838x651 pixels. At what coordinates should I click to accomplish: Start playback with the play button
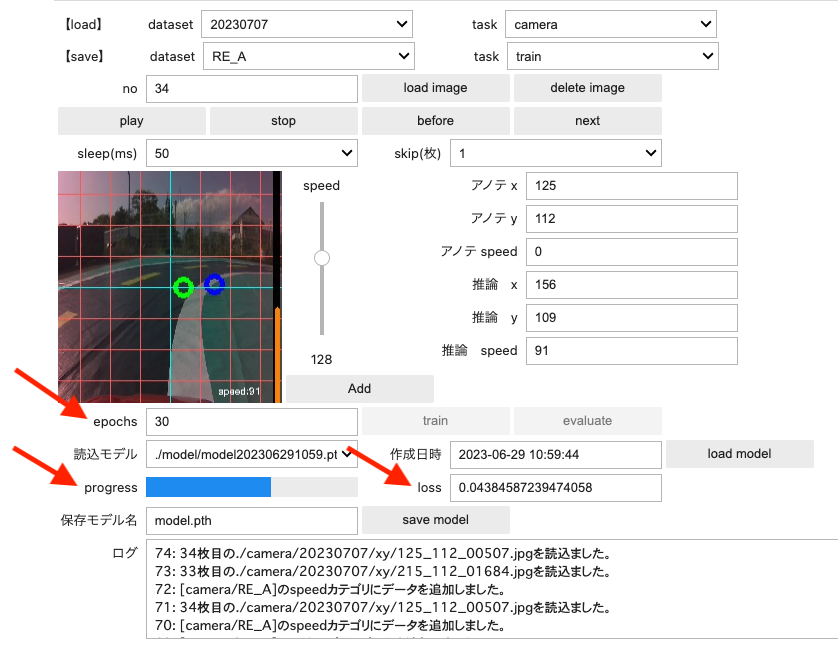(x=131, y=121)
